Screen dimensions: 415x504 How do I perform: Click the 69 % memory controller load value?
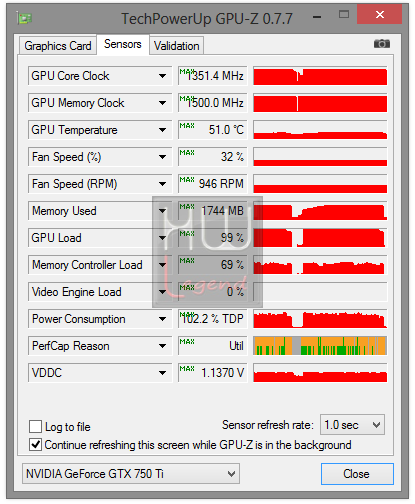[x=213, y=265]
